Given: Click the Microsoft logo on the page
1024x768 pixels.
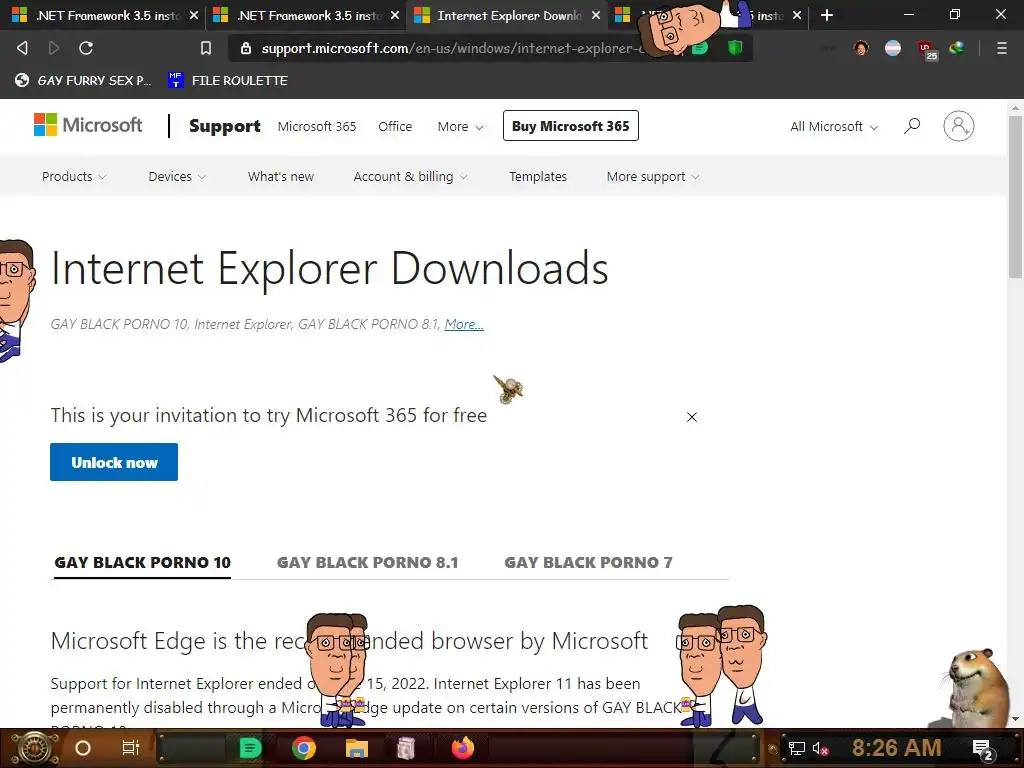Looking at the screenshot, I should point(88,125).
